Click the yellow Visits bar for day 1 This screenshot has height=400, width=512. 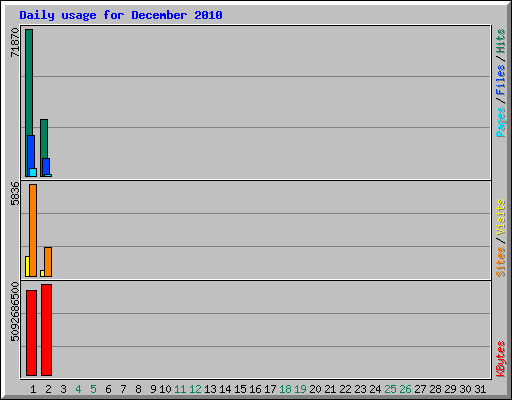[x=27, y=266]
